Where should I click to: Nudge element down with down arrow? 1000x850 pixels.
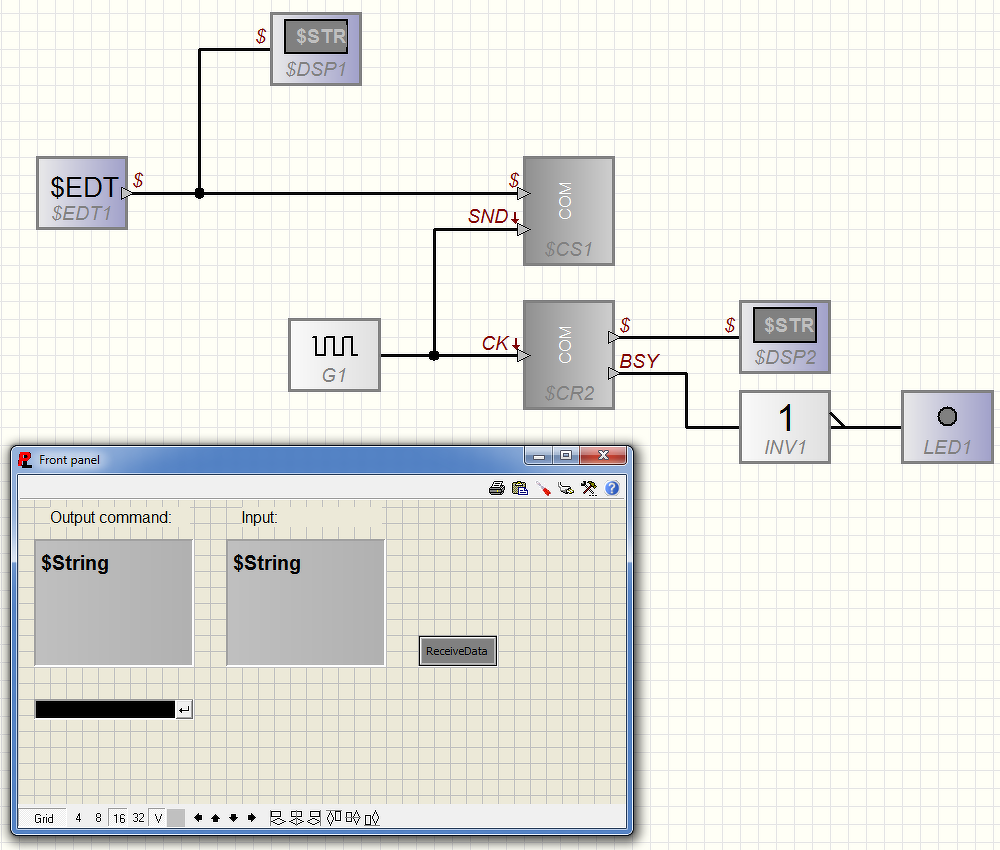point(233,817)
